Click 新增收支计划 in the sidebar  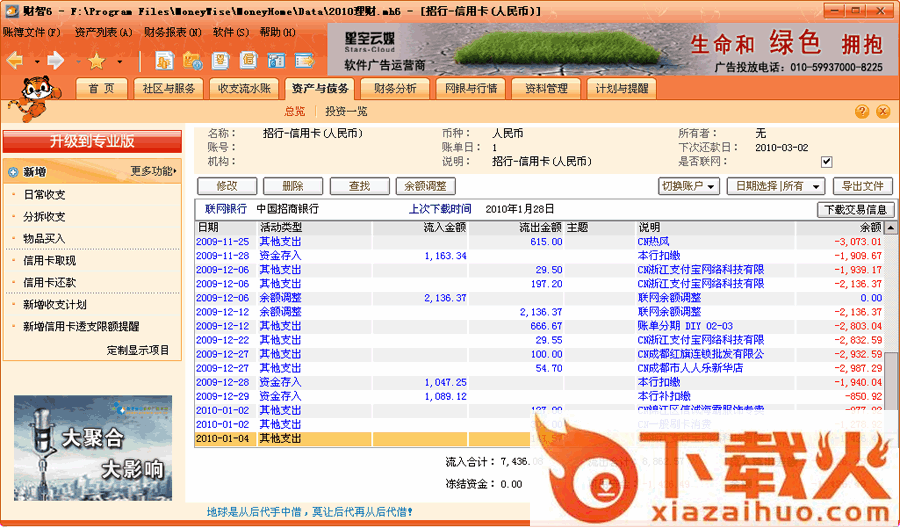pos(55,304)
